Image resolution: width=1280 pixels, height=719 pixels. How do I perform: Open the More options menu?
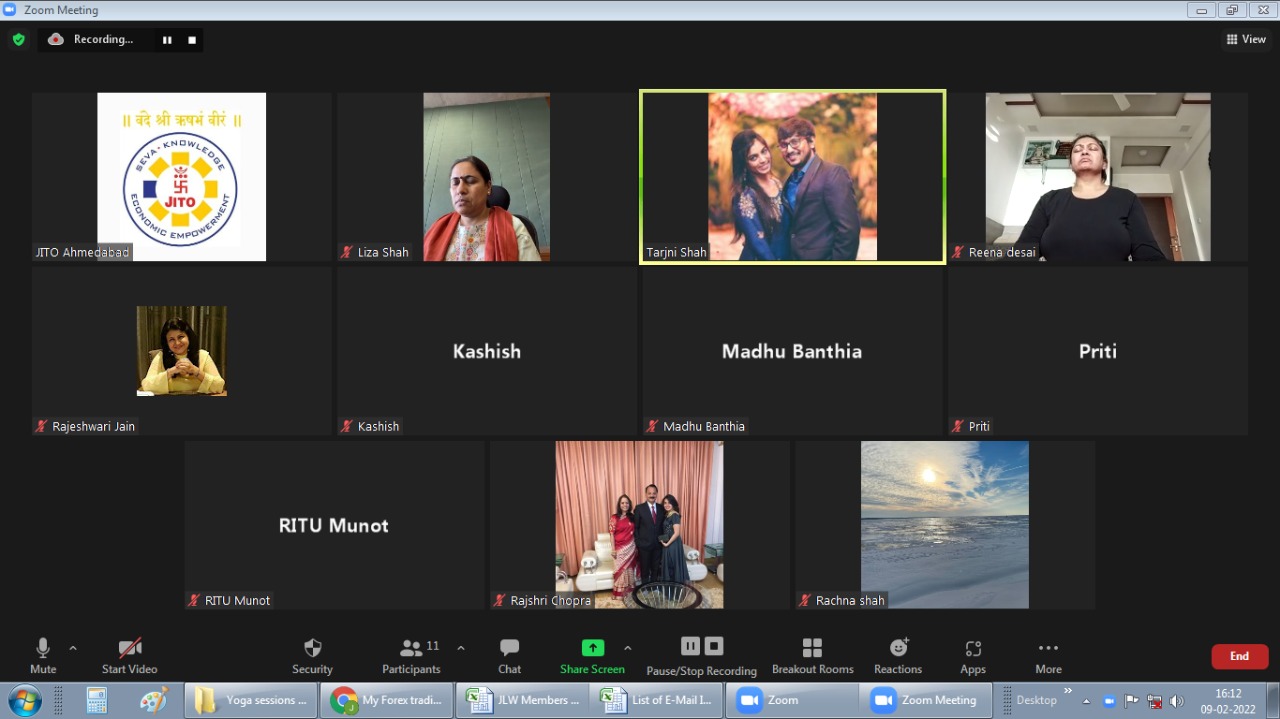tap(1048, 656)
